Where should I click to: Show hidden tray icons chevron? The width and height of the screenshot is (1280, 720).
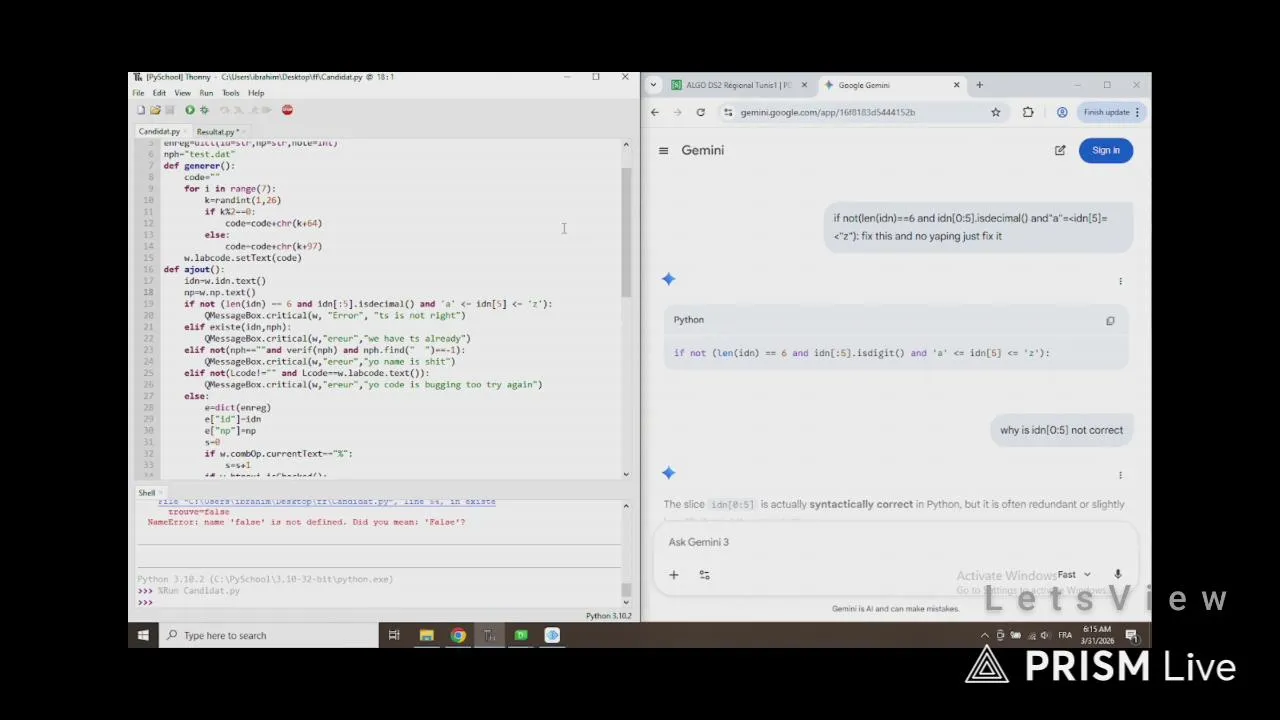tap(986, 636)
